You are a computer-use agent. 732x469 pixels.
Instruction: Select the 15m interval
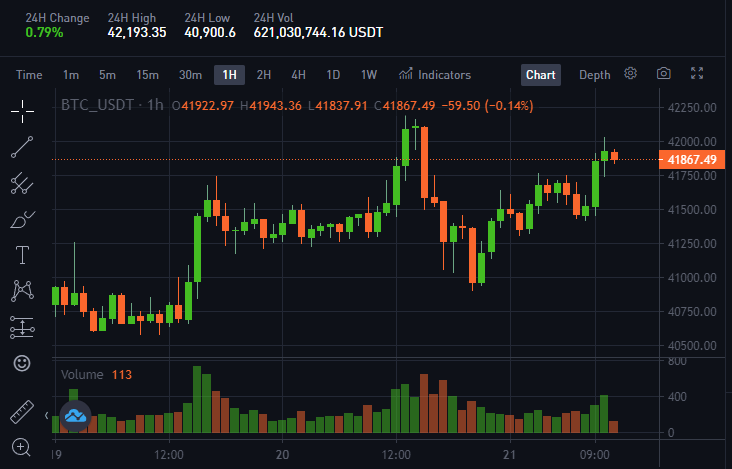148,75
